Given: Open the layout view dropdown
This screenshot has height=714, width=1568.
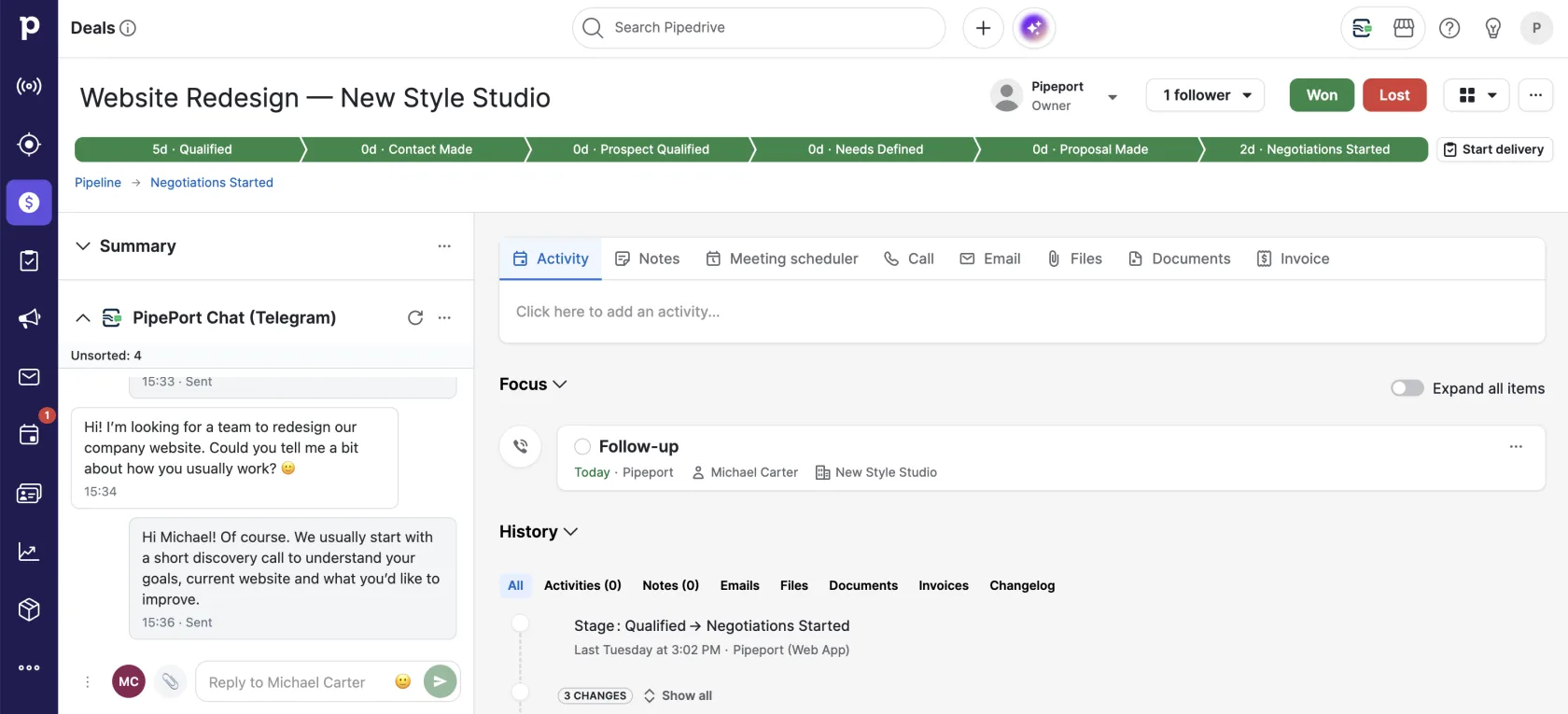Looking at the screenshot, I should 1477,95.
